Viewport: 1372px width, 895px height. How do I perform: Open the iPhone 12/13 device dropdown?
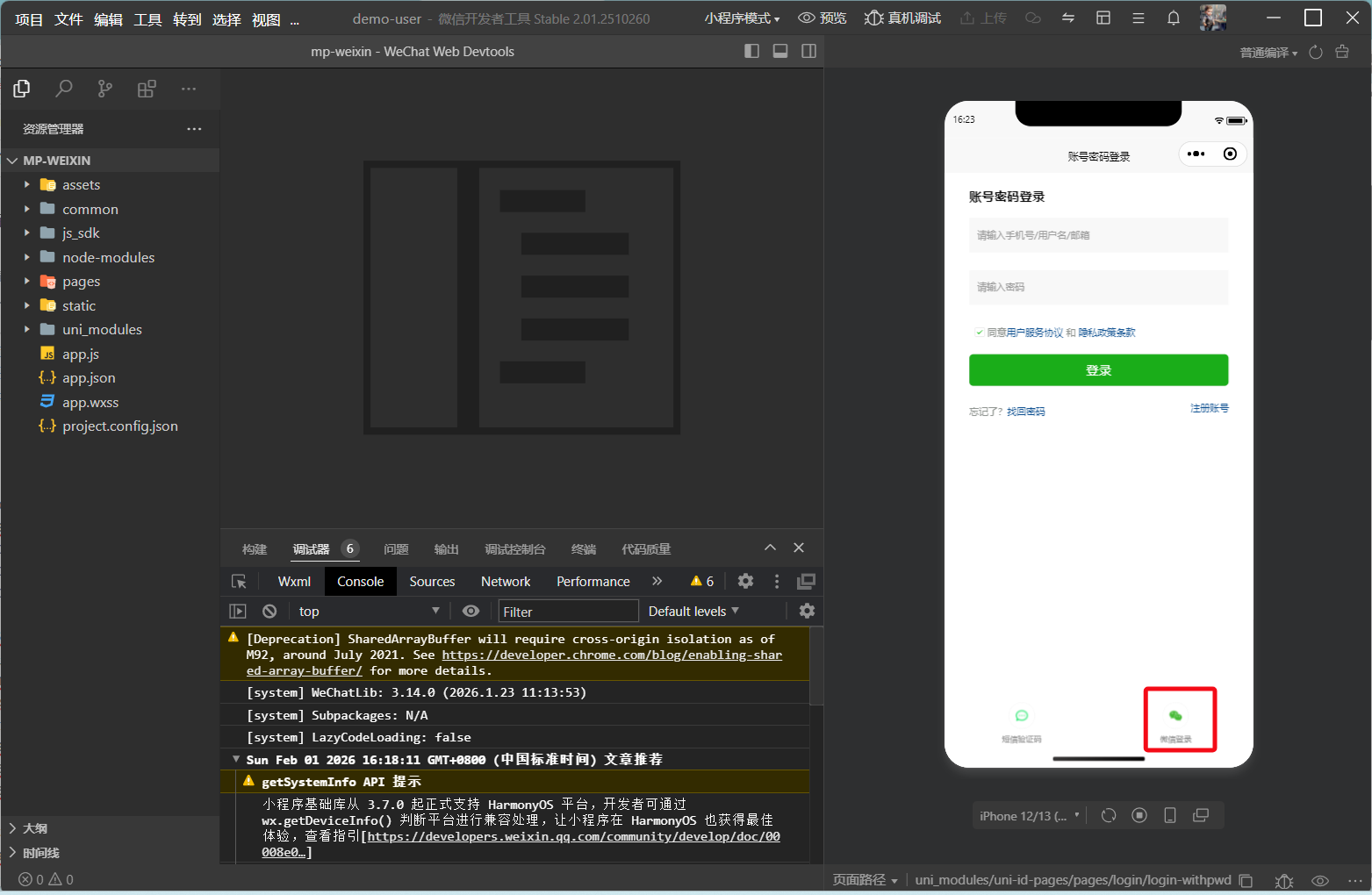[1029, 816]
